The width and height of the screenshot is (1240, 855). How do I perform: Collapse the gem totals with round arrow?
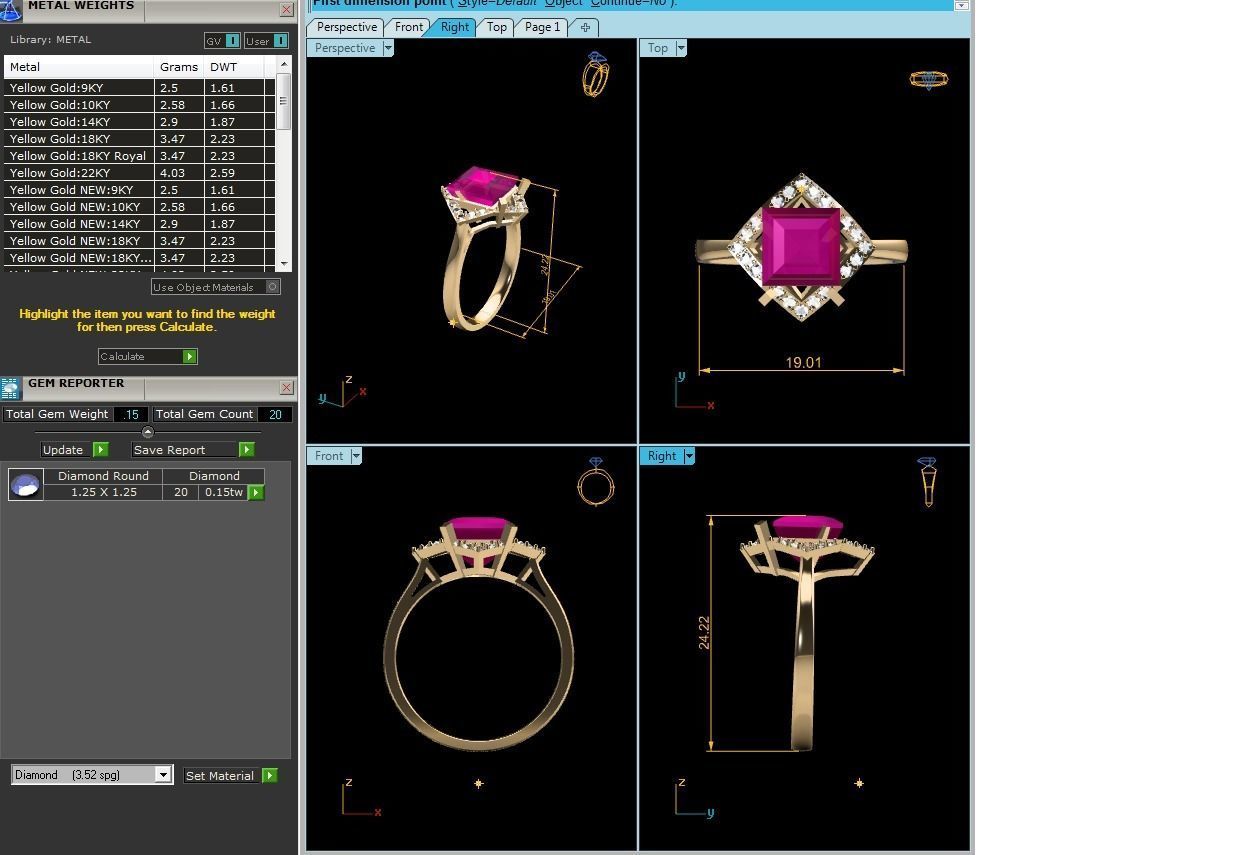pyautogui.click(x=148, y=432)
